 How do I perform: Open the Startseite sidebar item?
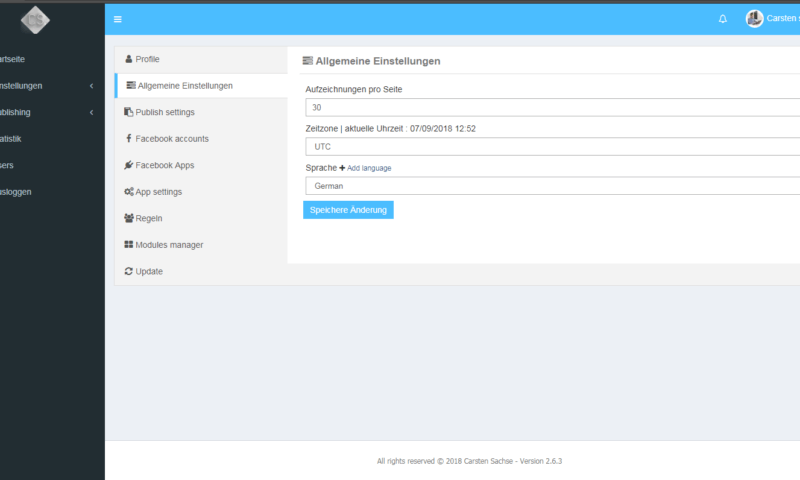(12, 59)
